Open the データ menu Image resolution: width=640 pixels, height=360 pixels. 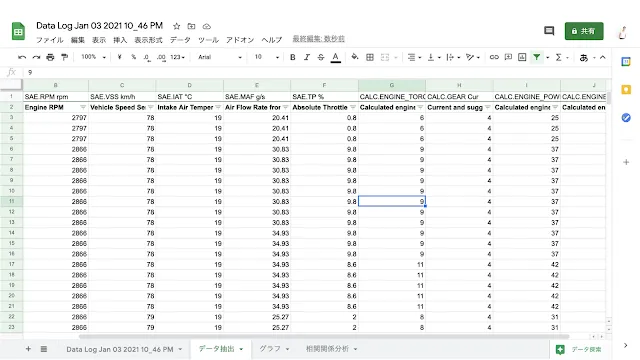180,40
